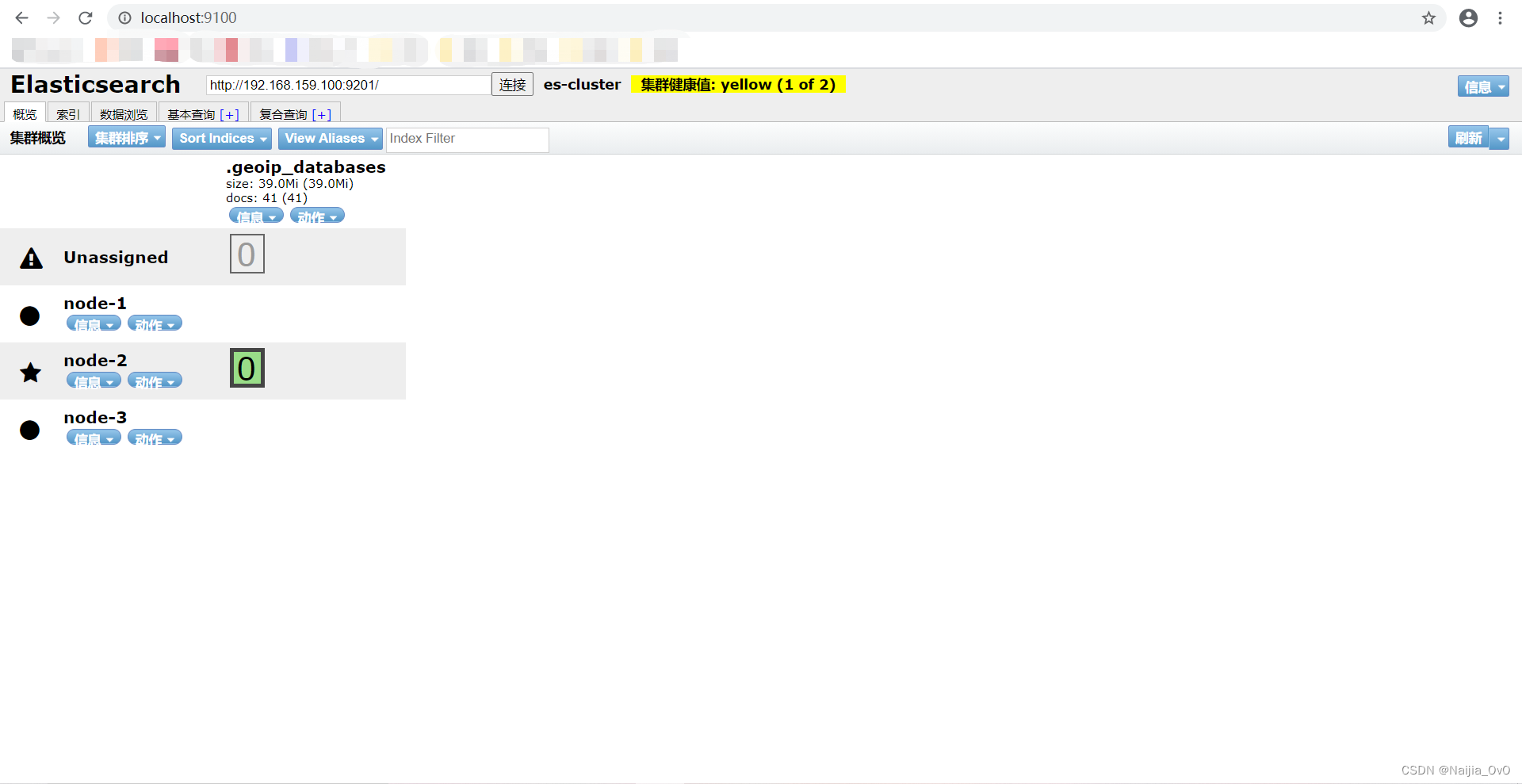
Task: Open node-3 动作 dropdown
Action: click(155, 438)
